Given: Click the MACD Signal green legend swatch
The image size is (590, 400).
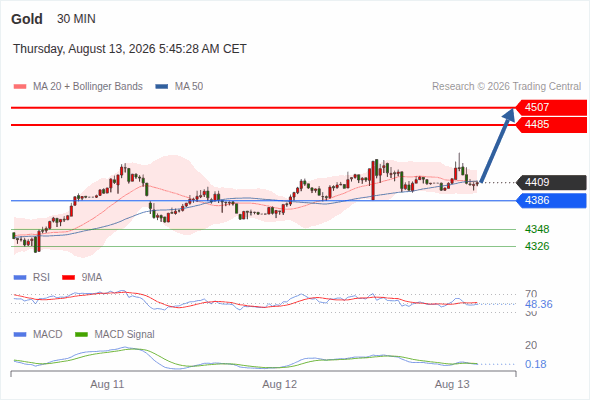Looking at the screenshot, I should [81, 334].
